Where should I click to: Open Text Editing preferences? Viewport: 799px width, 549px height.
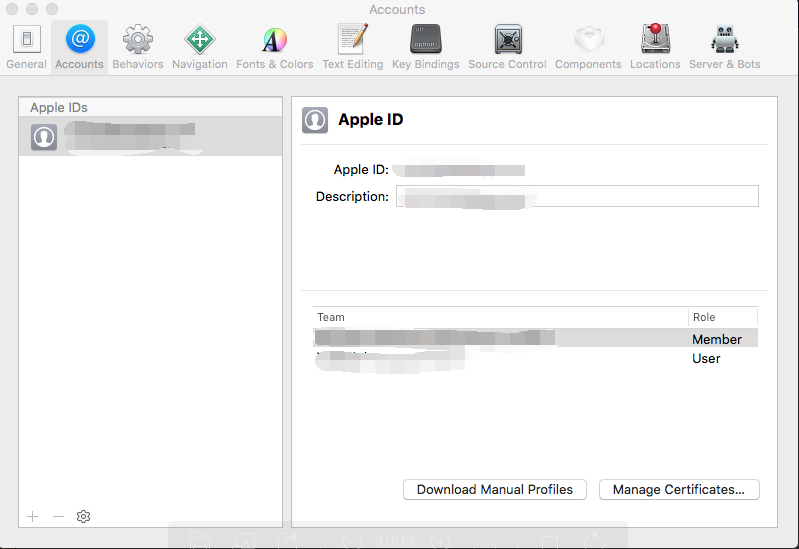click(353, 47)
